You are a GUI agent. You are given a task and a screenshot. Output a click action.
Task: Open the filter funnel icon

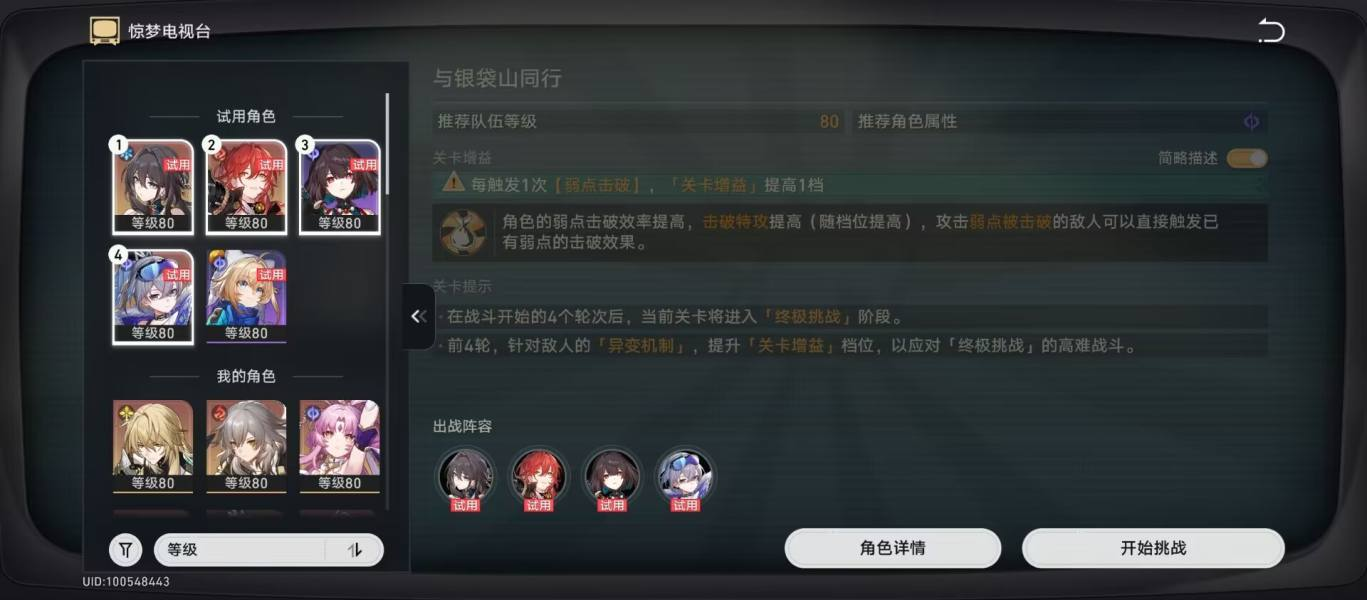[x=125, y=549]
